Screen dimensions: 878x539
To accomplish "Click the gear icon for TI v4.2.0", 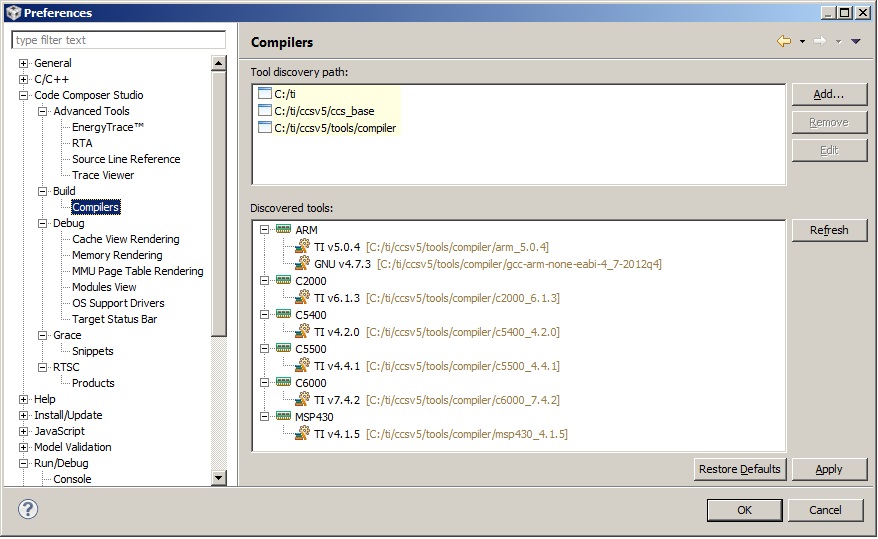I will click(302, 331).
